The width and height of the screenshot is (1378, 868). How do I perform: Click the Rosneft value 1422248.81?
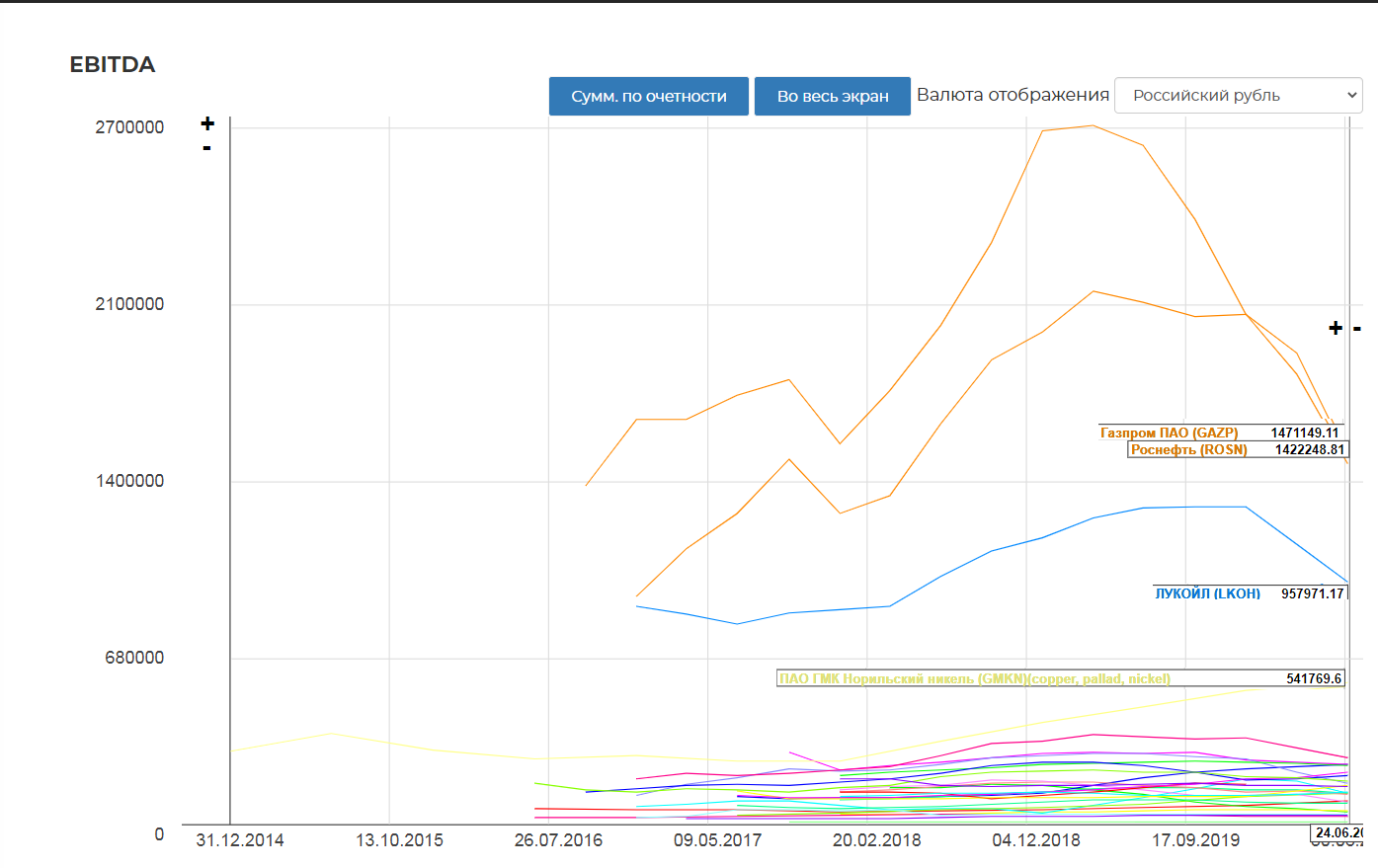pos(1310,449)
